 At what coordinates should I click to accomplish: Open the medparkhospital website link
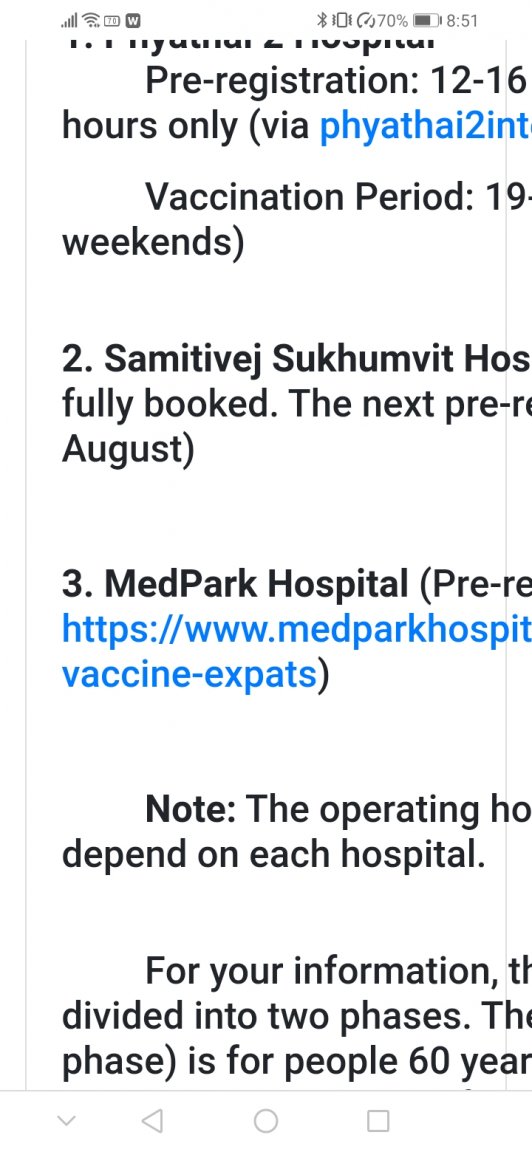(x=297, y=630)
